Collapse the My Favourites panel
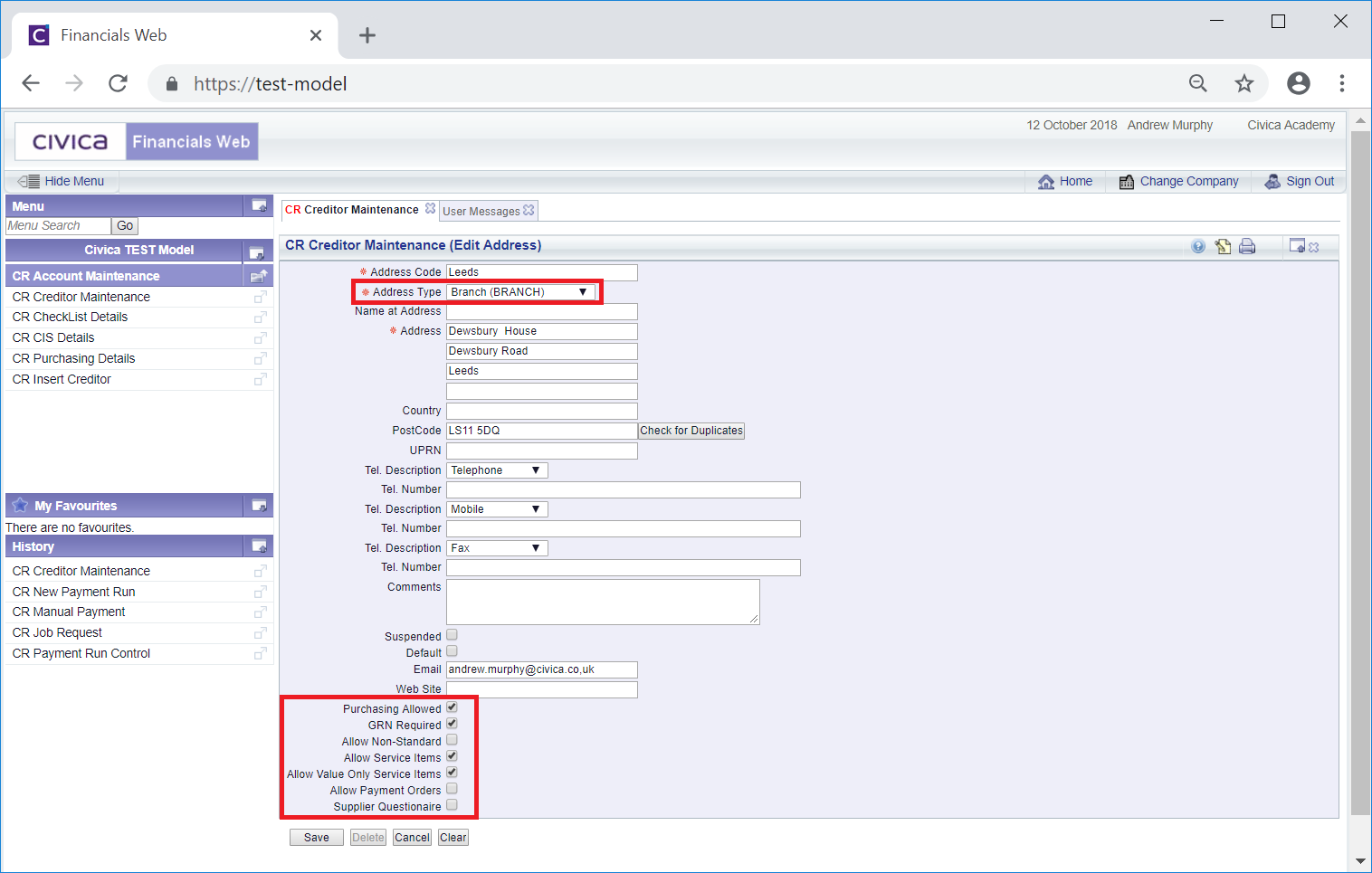This screenshot has height=873, width=1372. point(259,506)
